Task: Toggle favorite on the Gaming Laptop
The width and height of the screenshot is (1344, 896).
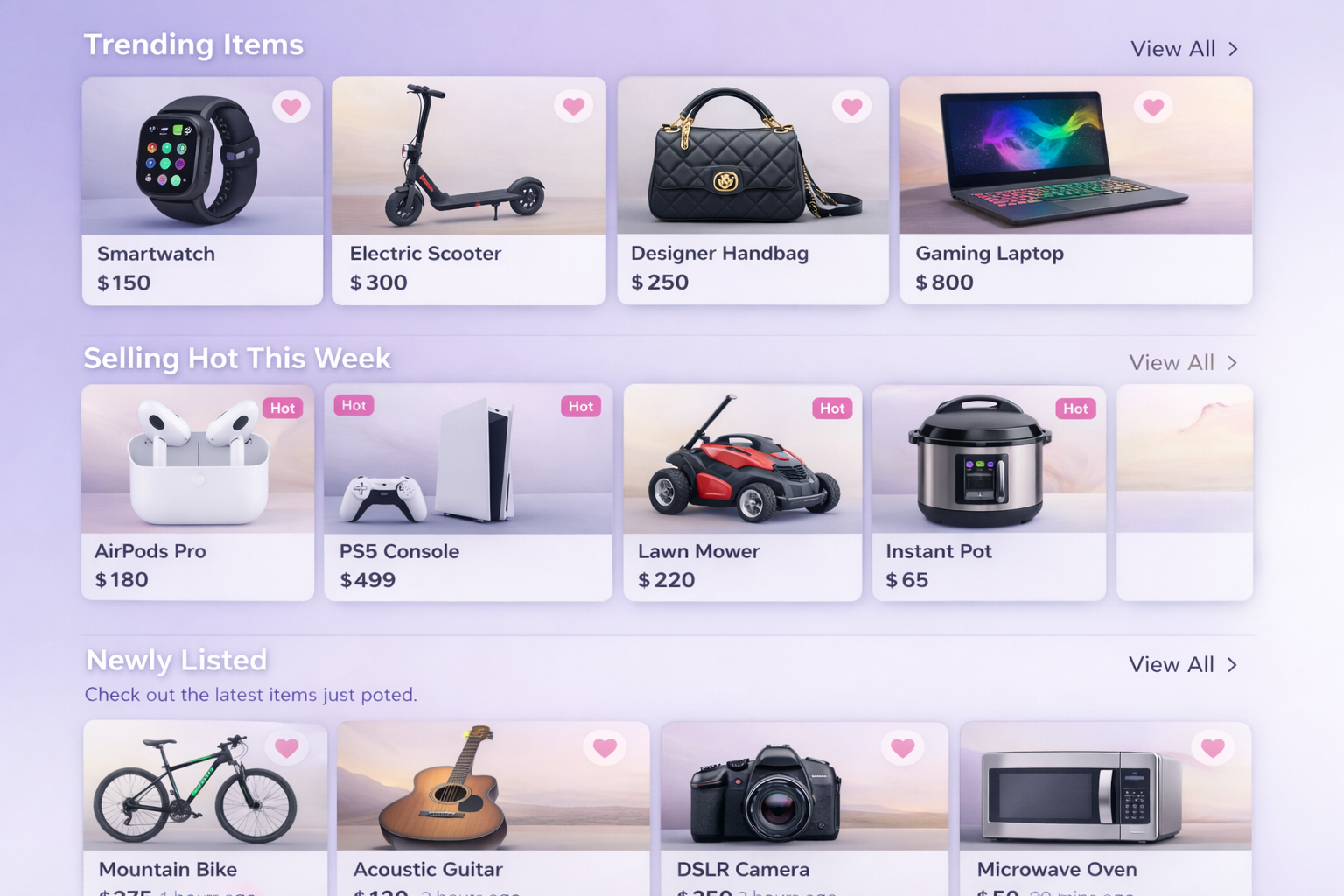Action: [1153, 107]
